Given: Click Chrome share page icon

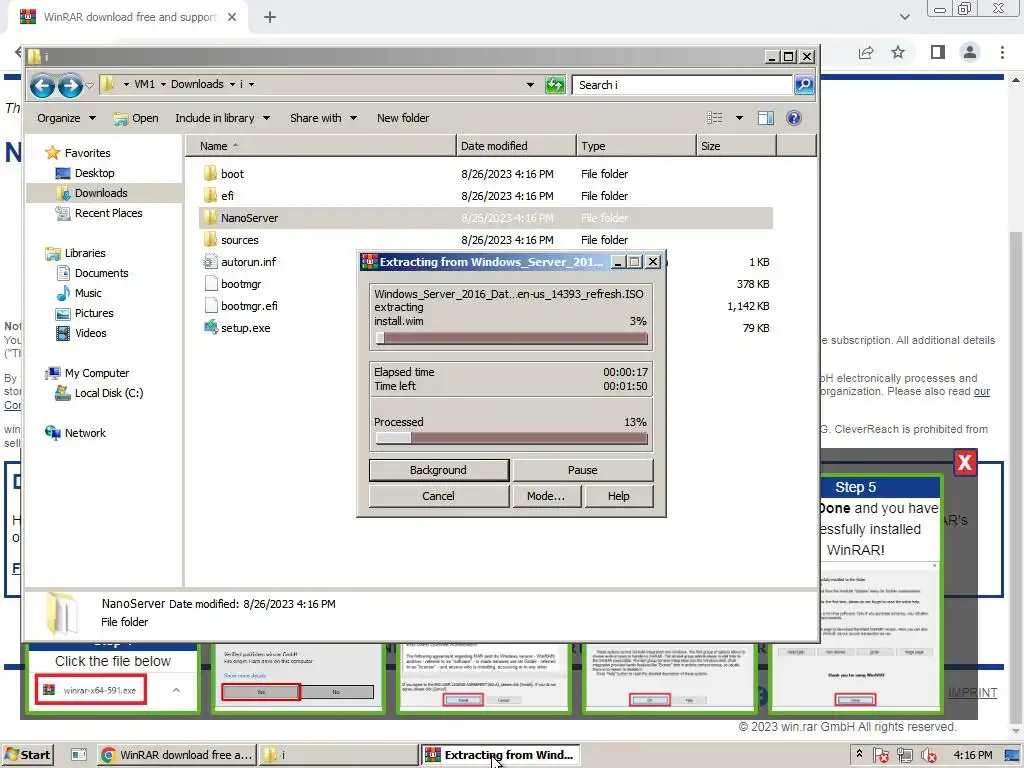Looking at the screenshot, I should click(x=866, y=52).
